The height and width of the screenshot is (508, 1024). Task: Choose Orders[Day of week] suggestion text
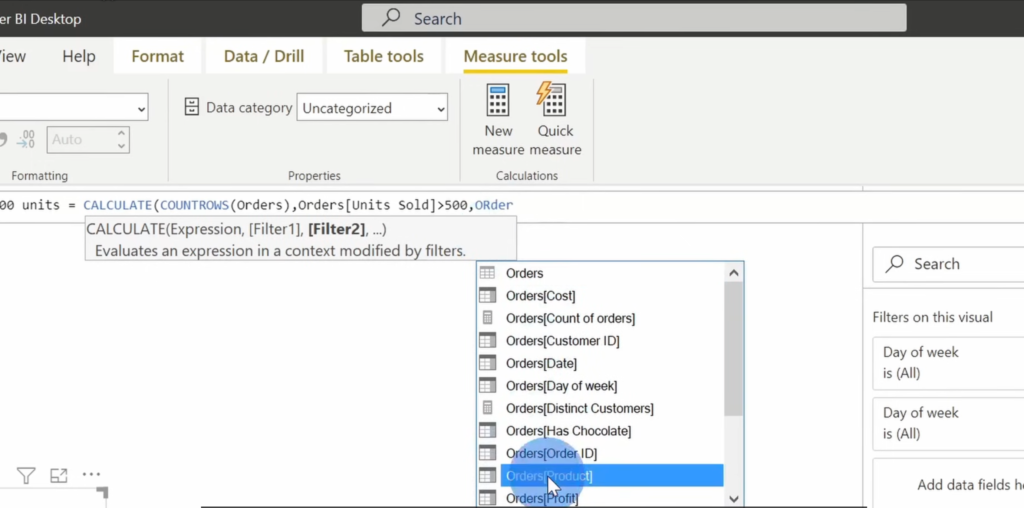[562, 386]
